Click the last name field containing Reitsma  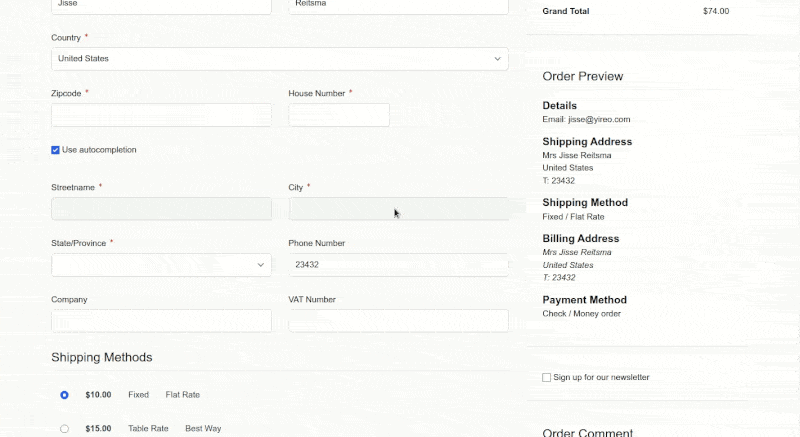(398, 5)
